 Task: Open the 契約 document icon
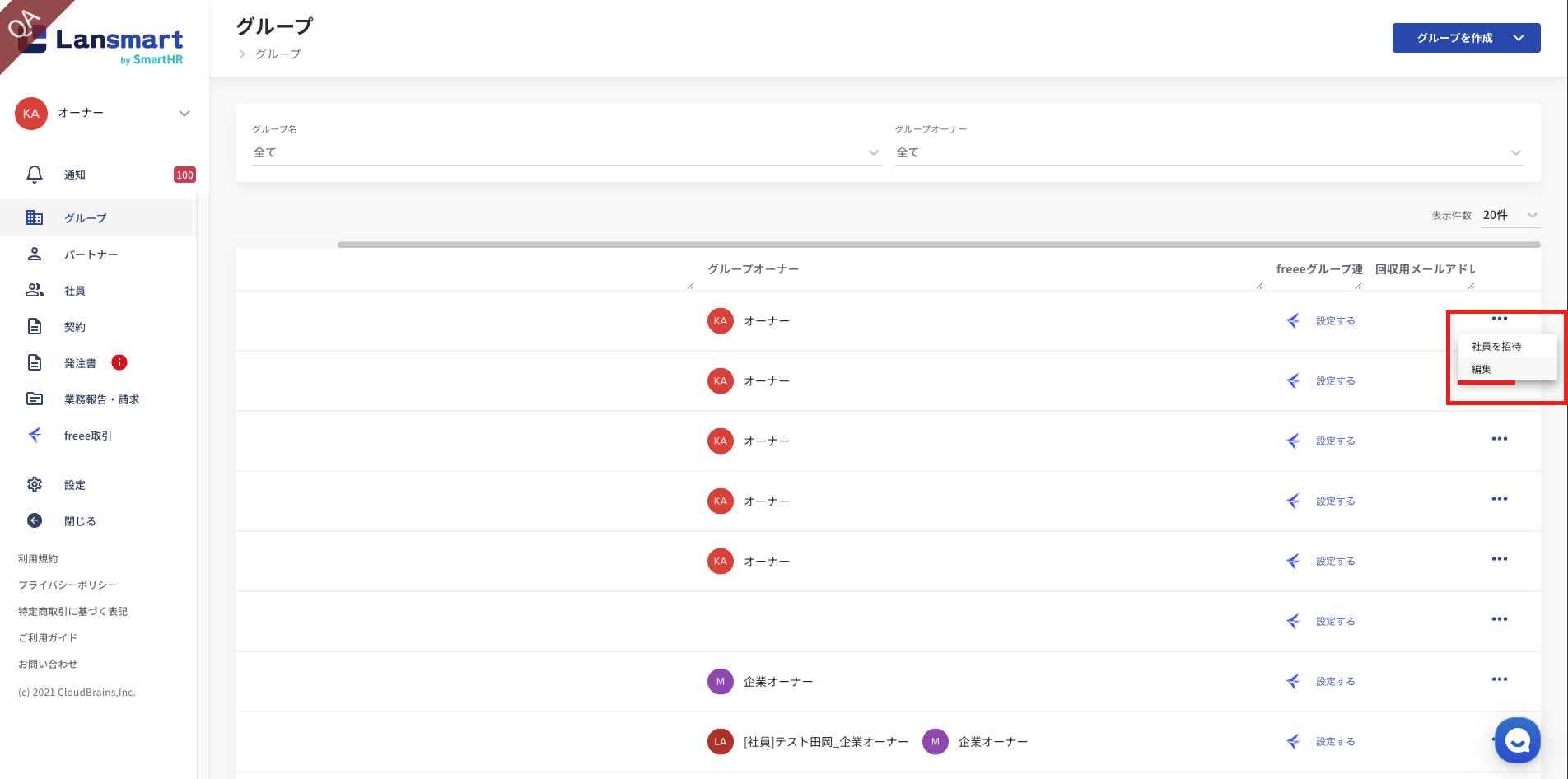[x=35, y=326]
